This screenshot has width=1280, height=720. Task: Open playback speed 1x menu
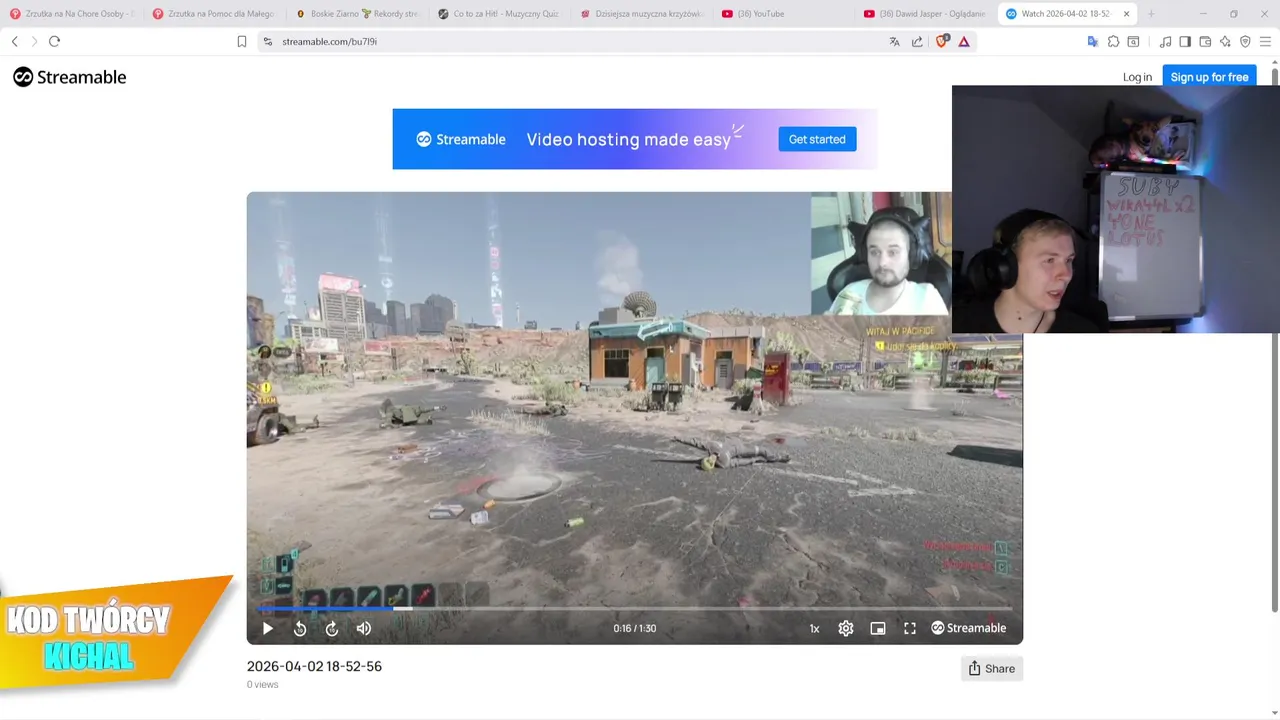pyautogui.click(x=814, y=628)
